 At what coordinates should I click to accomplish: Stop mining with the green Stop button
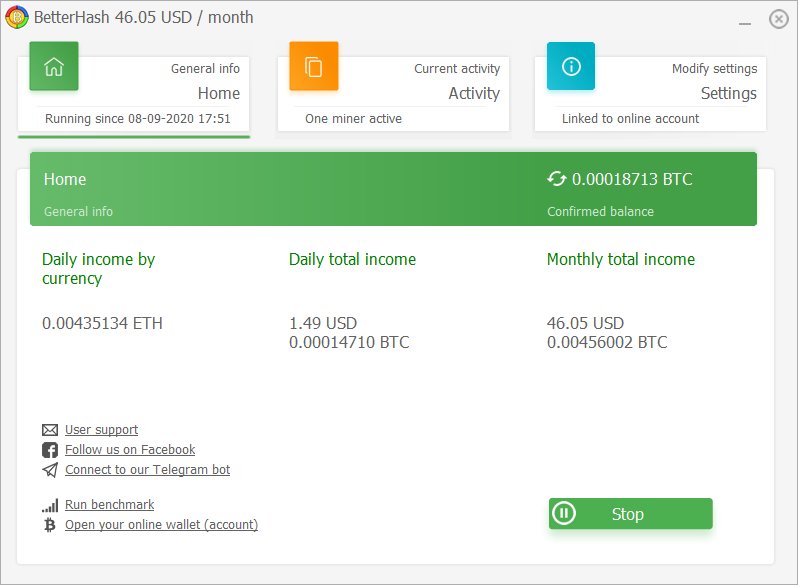[631, 514]
